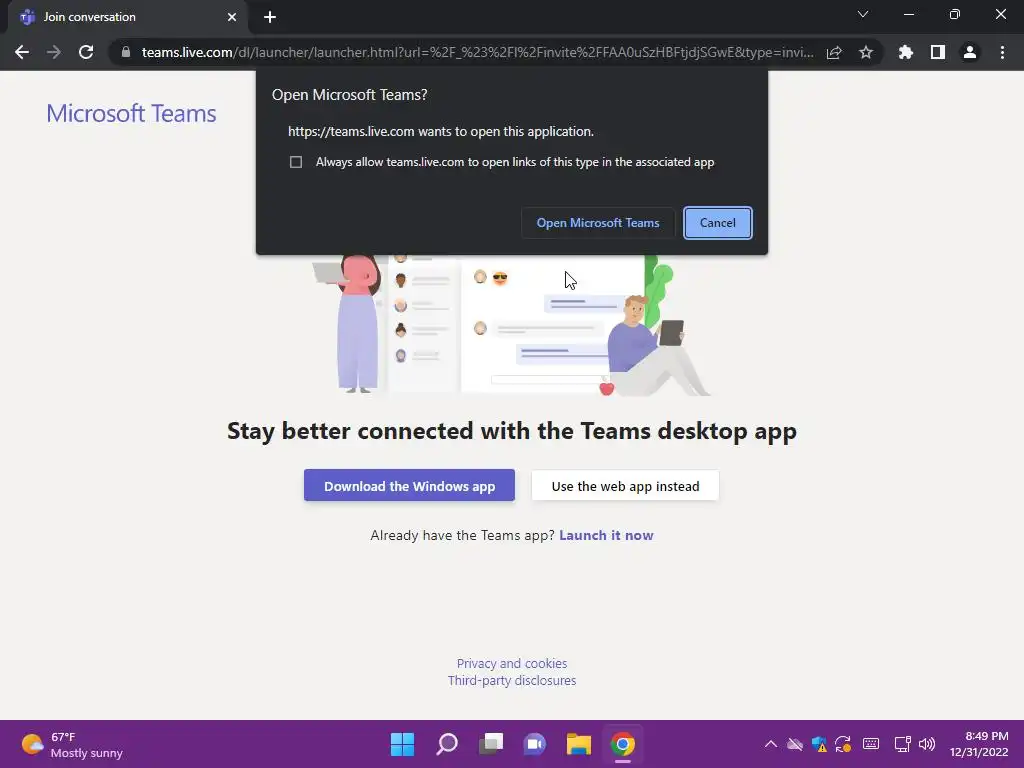Screen dimensions: 1024x768
Task: Show hidden tray icons chevron
Action: (x=771, y=744)
